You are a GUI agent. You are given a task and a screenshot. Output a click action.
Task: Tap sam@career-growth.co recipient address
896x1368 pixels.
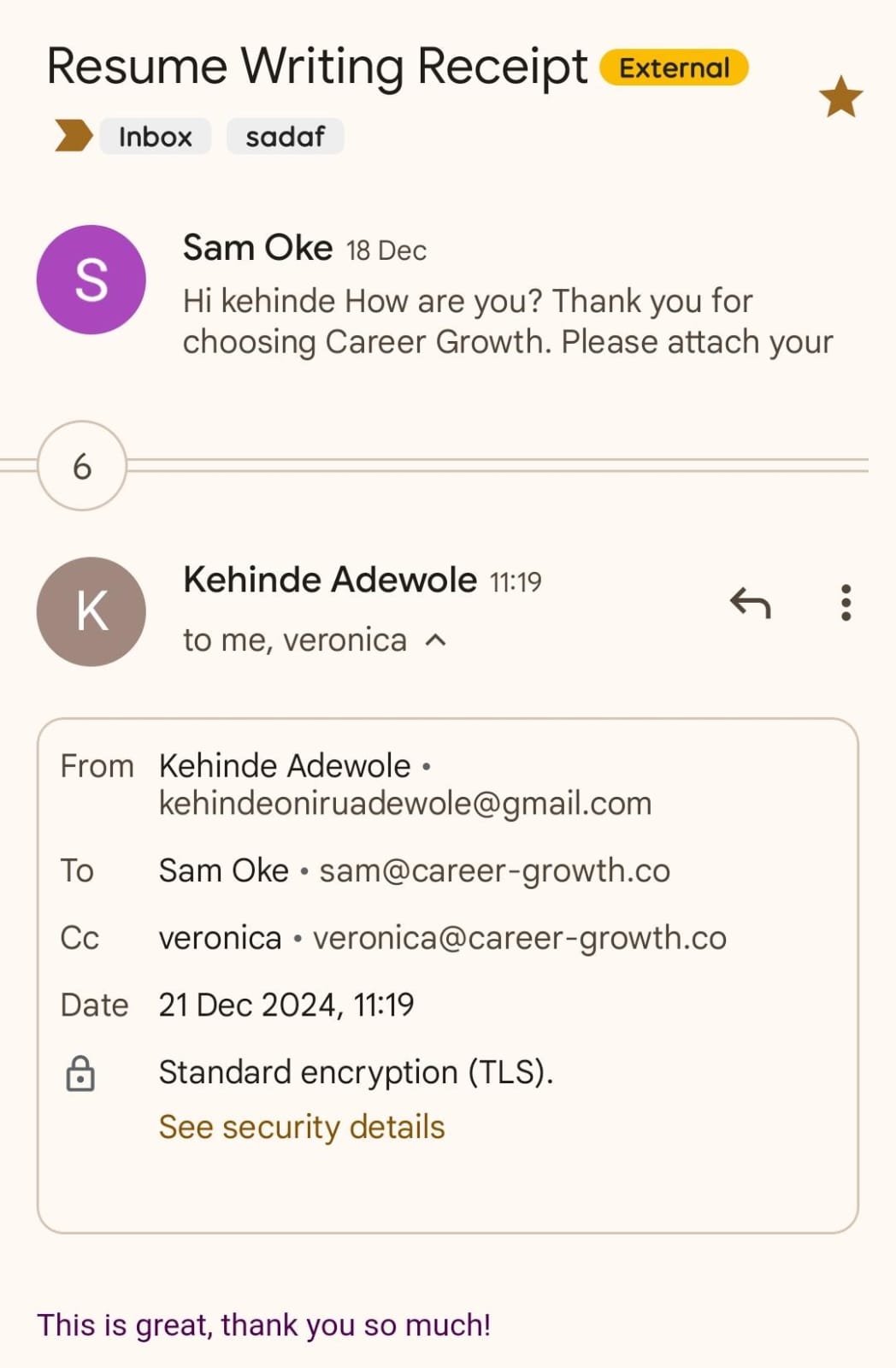(x=494, y=870)
